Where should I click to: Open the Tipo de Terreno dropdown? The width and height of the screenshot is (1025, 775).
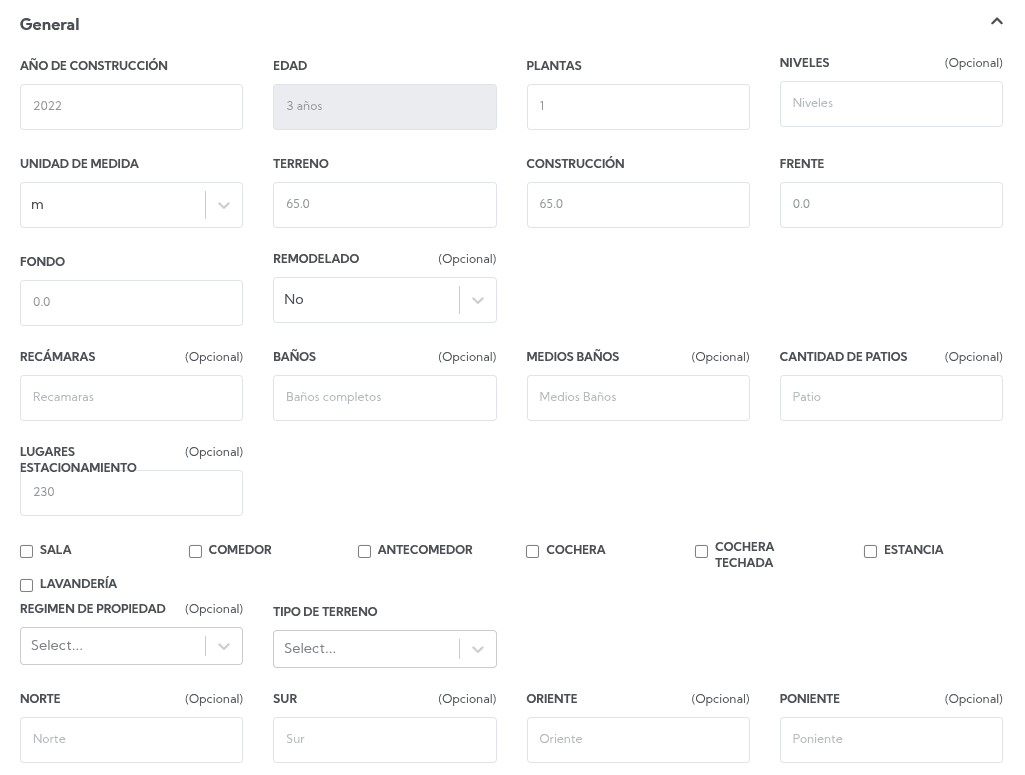384,649
